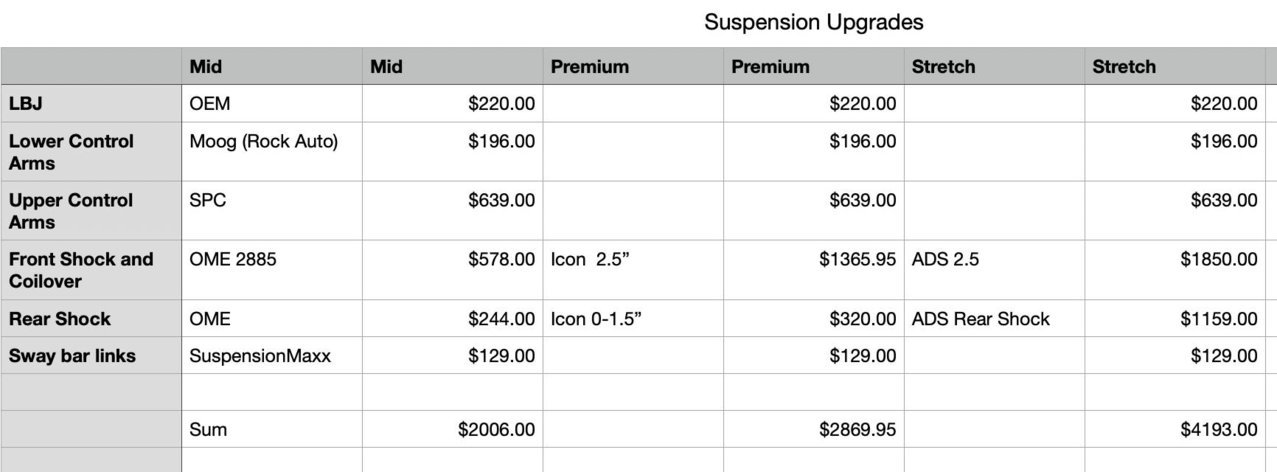Screen dimensions: 1277x472
Task: Select the LBJ row header cell
Action: point(91,103)
